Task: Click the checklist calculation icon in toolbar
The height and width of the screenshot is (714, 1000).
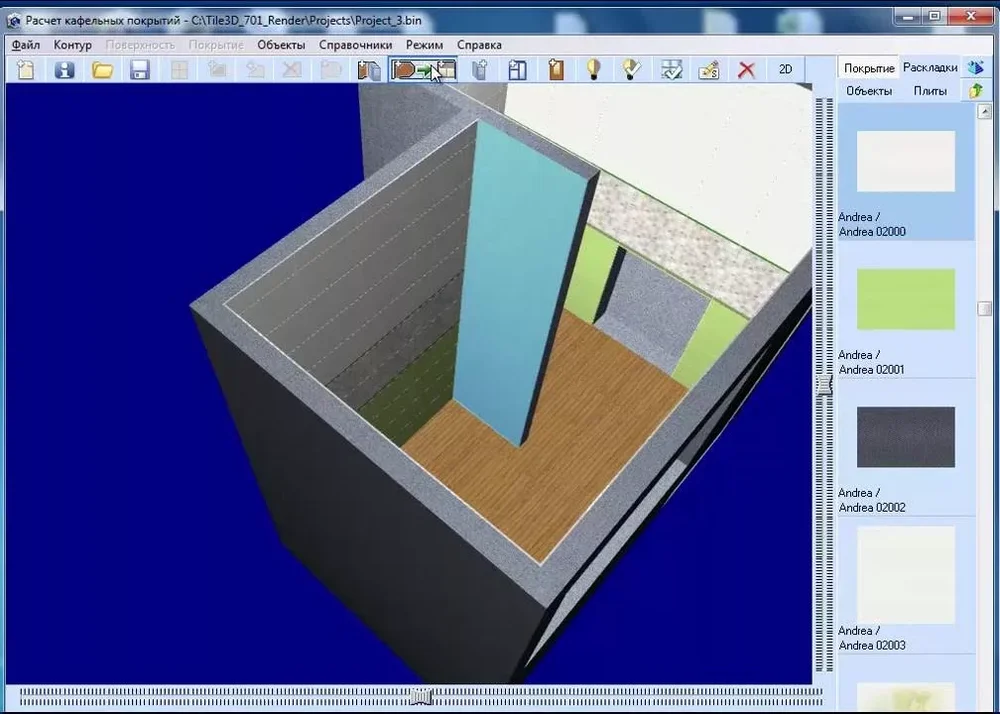Action: point(672,69)
